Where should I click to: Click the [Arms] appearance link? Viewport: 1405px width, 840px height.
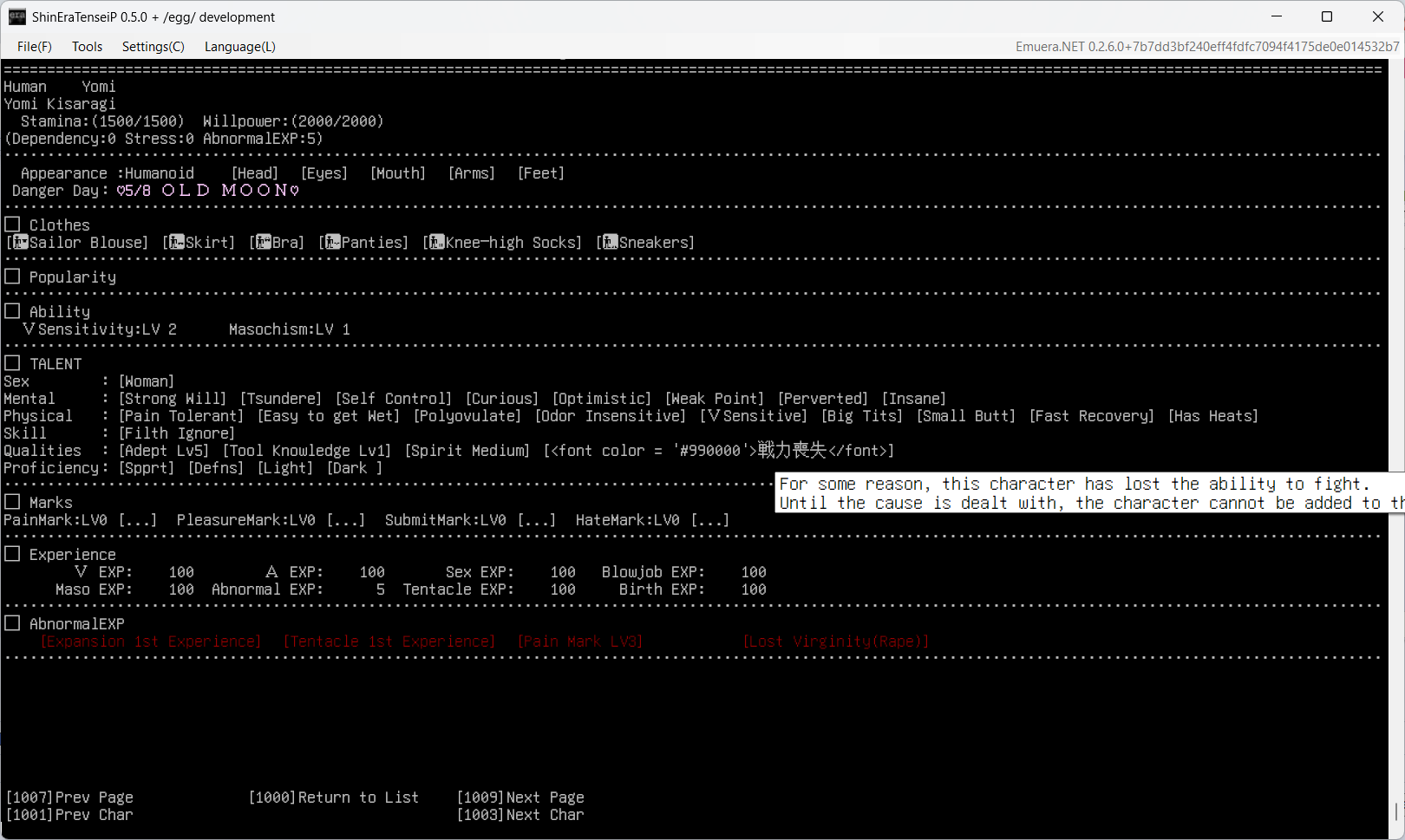[472, 173]
